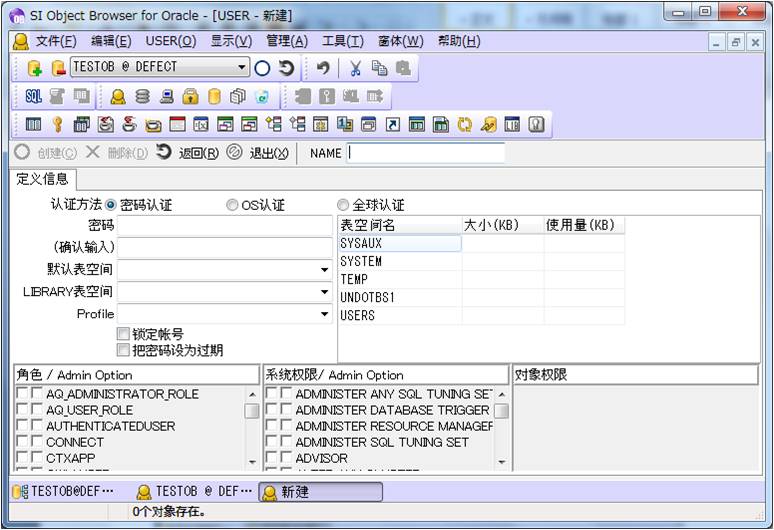Switch to the 新建 window tab
Image resolution: width=774 pixels, height=530 pixels.
[320, 492]
